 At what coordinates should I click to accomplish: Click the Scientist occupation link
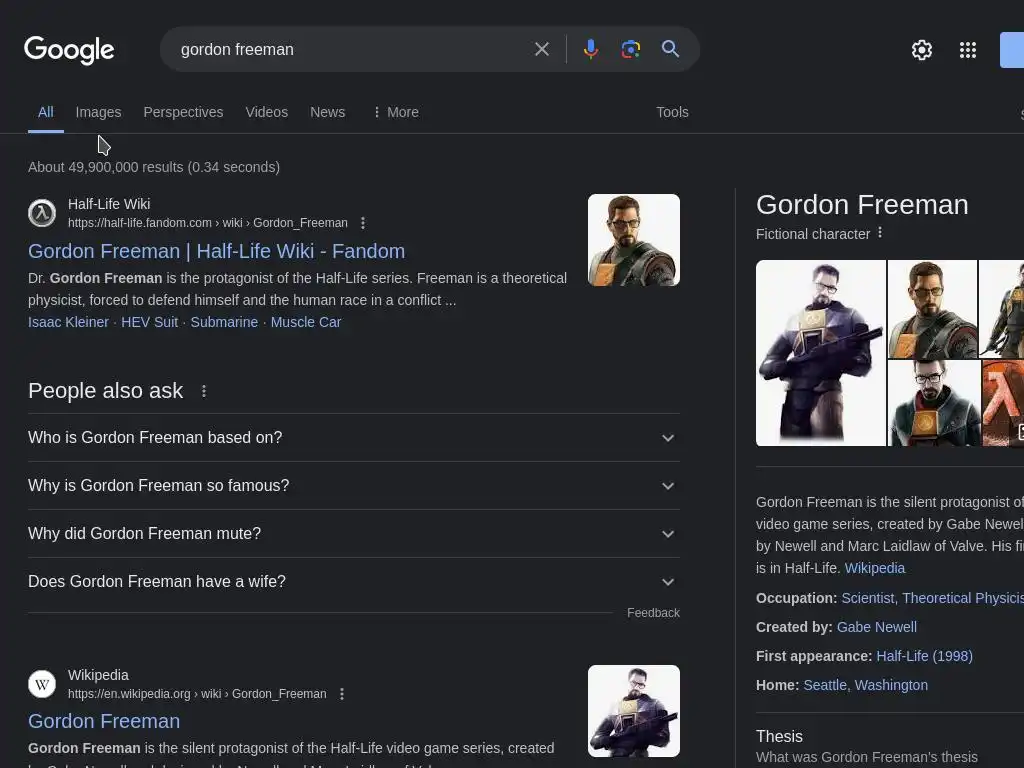click(x=867, y=598)
